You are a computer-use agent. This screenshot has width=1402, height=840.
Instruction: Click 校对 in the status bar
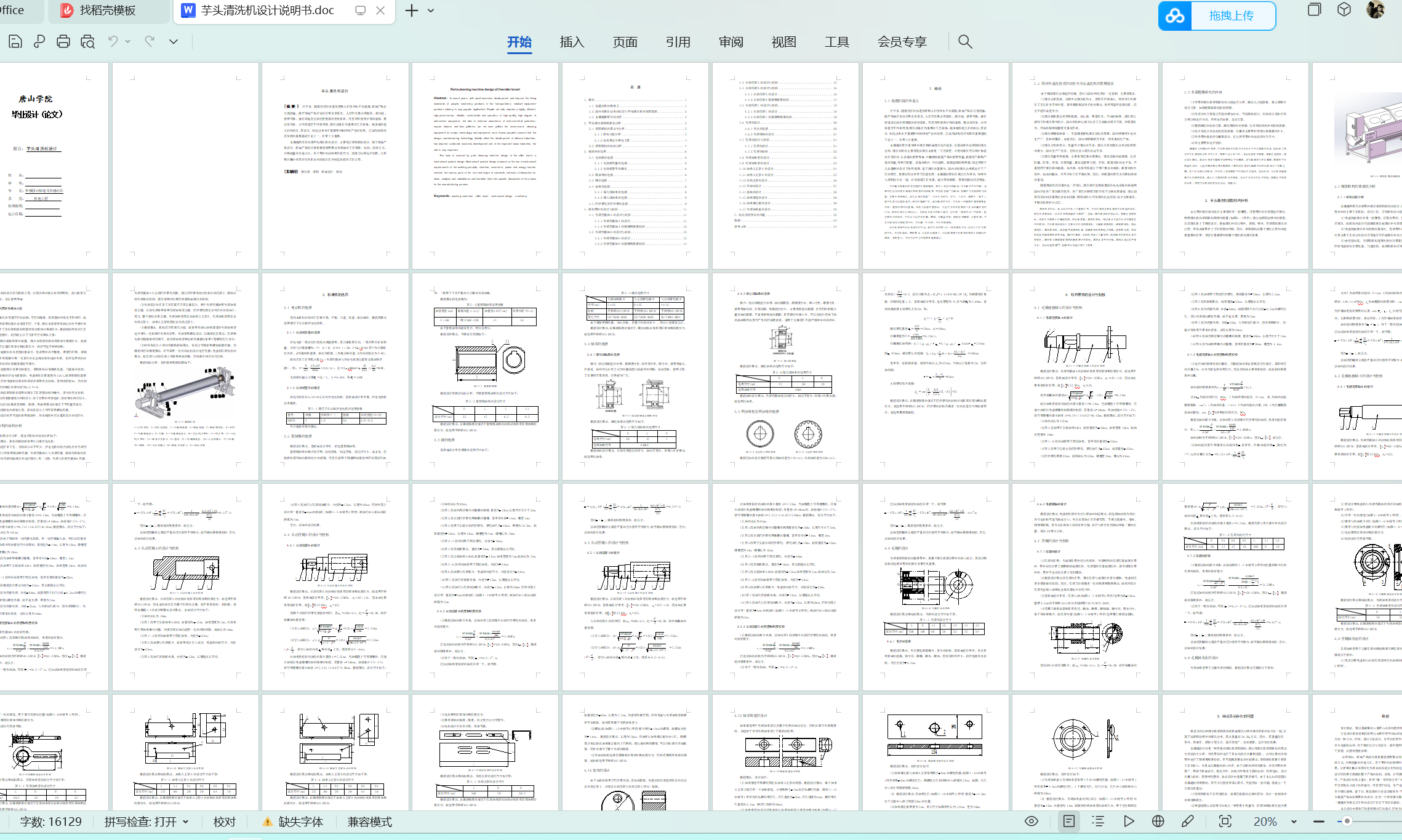(x=225, y=822)
